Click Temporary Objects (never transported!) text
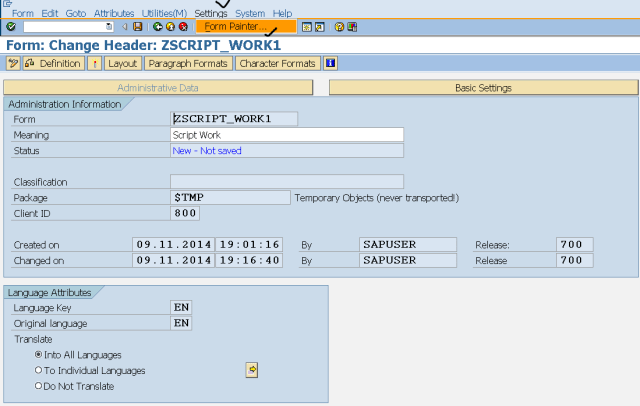Screen dimensions: 640x406 click(x=377, y=198)
